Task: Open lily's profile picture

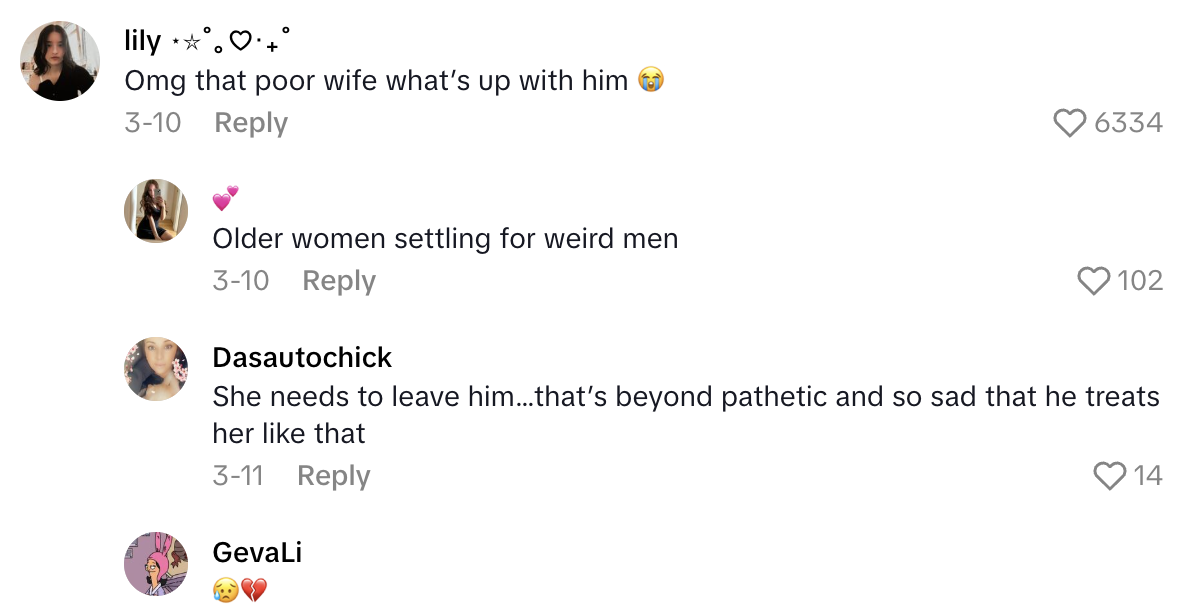Action: tap(60, 61)
